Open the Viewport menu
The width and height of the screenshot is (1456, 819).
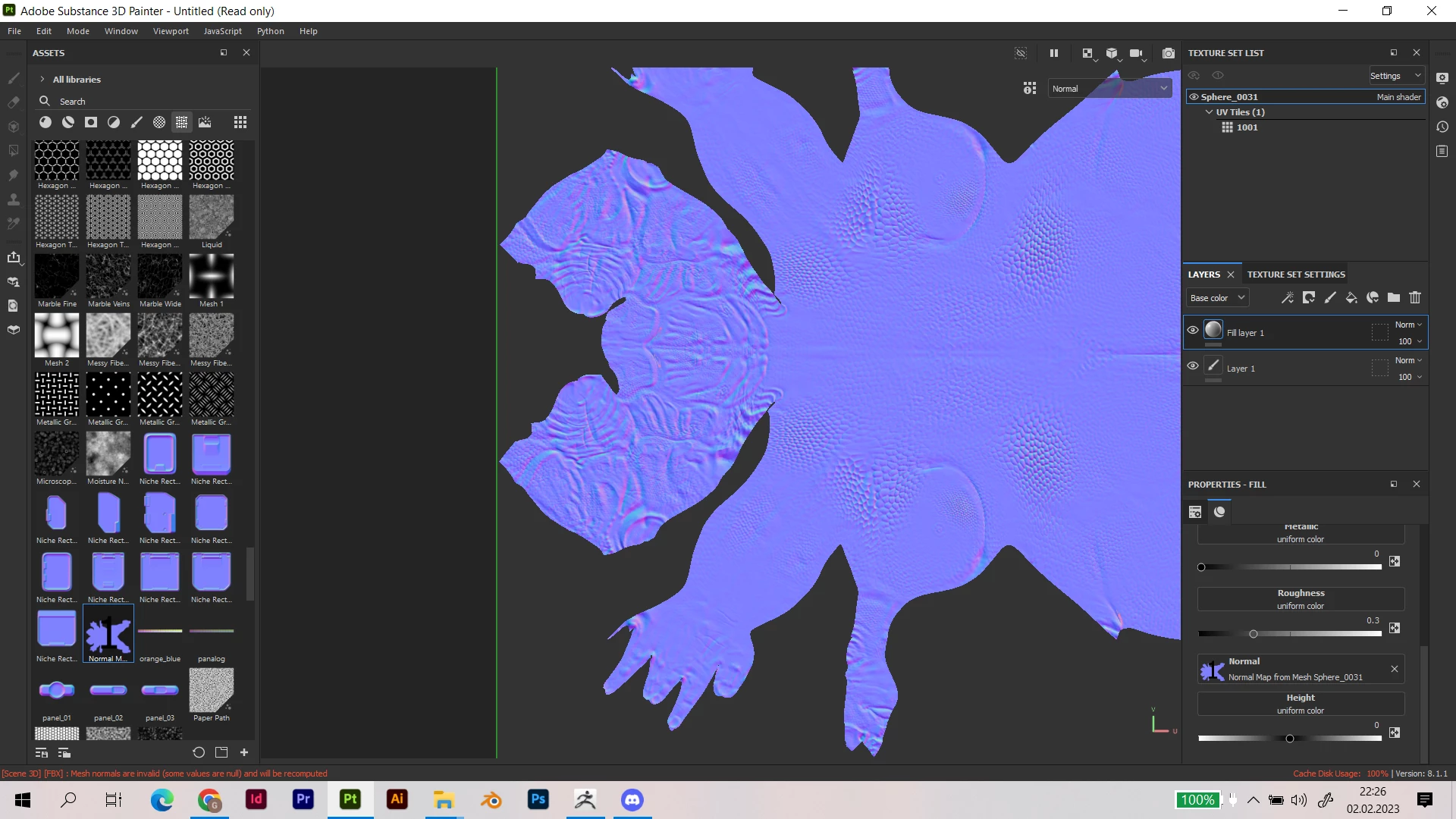pos(171,31)
